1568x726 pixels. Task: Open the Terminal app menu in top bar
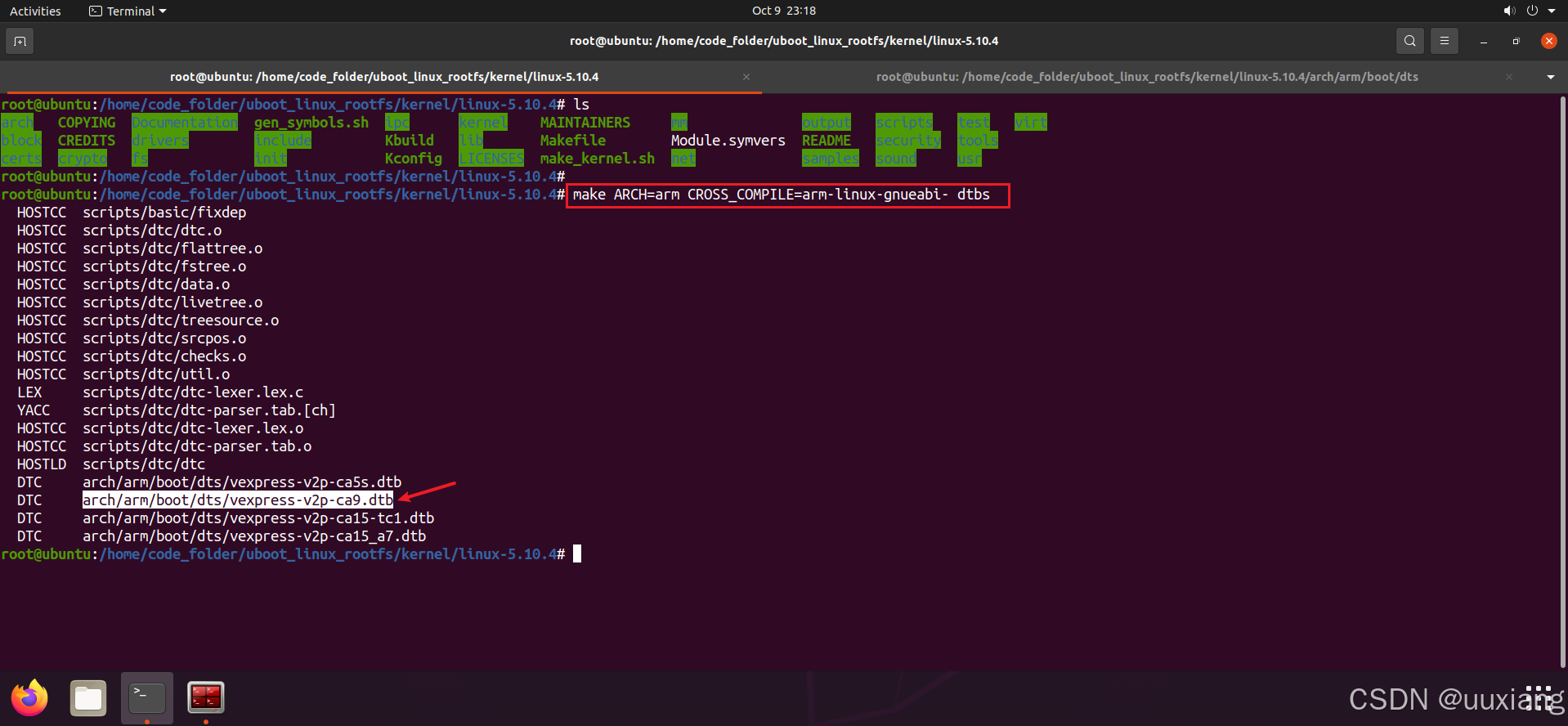pyautogui.click(x=128, y=11)
